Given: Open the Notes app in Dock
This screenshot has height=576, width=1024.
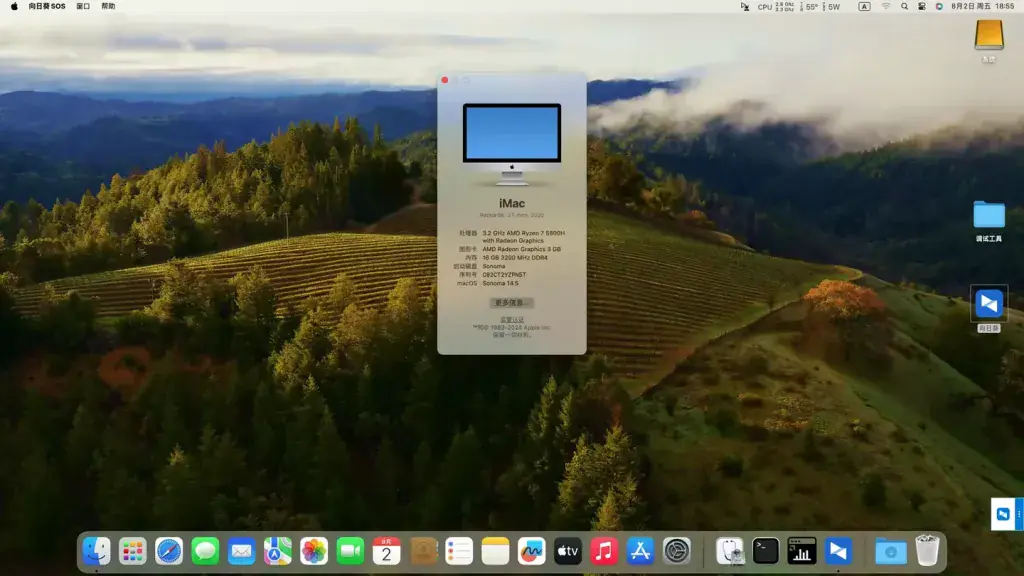Looking at the screenshot, I should point(495,551).
